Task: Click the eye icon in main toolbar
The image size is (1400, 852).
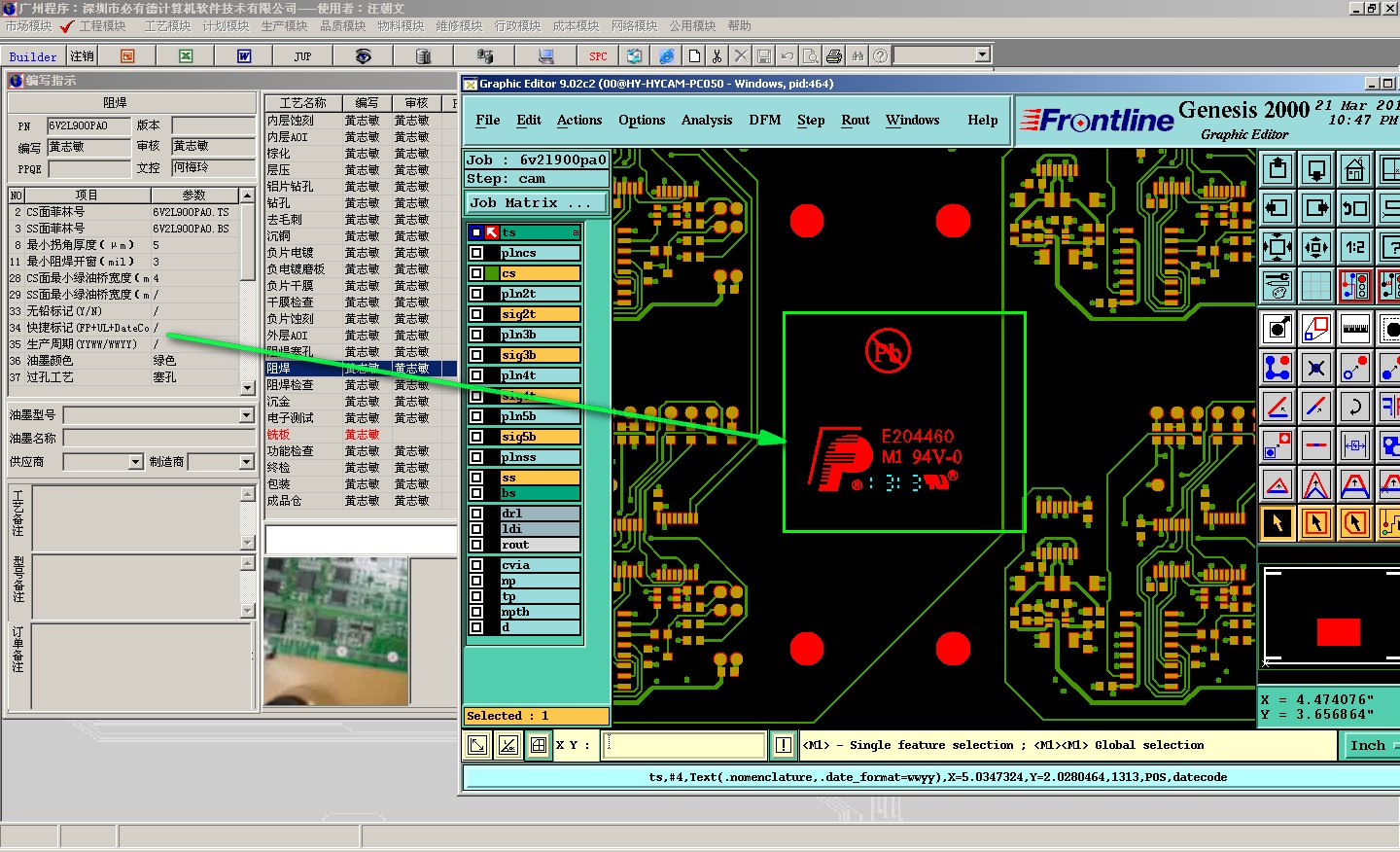Action: tap(363, 56)
